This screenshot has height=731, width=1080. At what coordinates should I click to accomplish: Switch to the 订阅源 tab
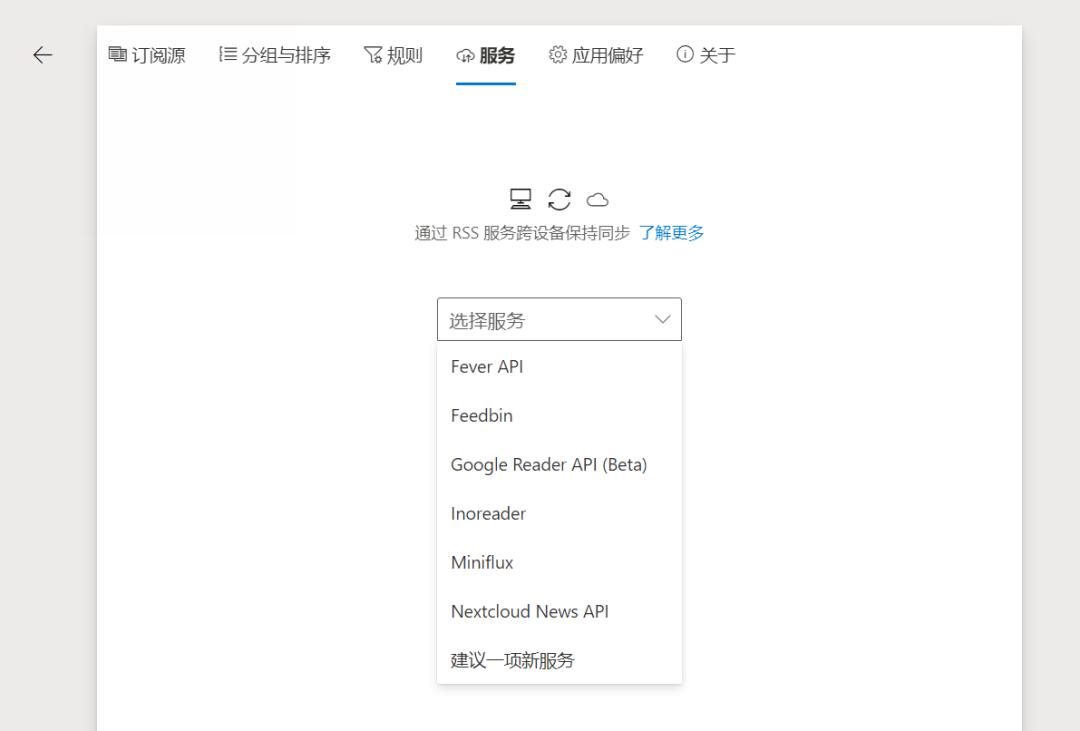[147, 55]
